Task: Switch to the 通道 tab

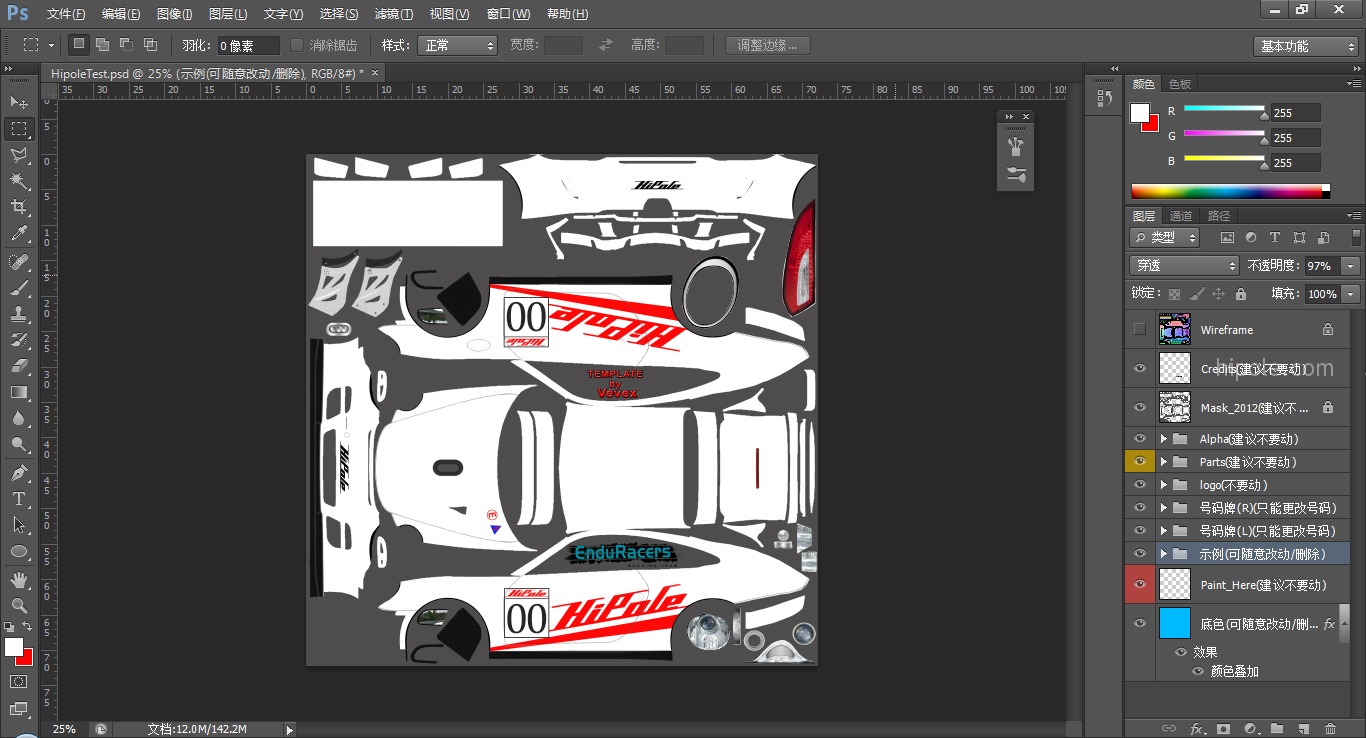Action: point(1181,216)
